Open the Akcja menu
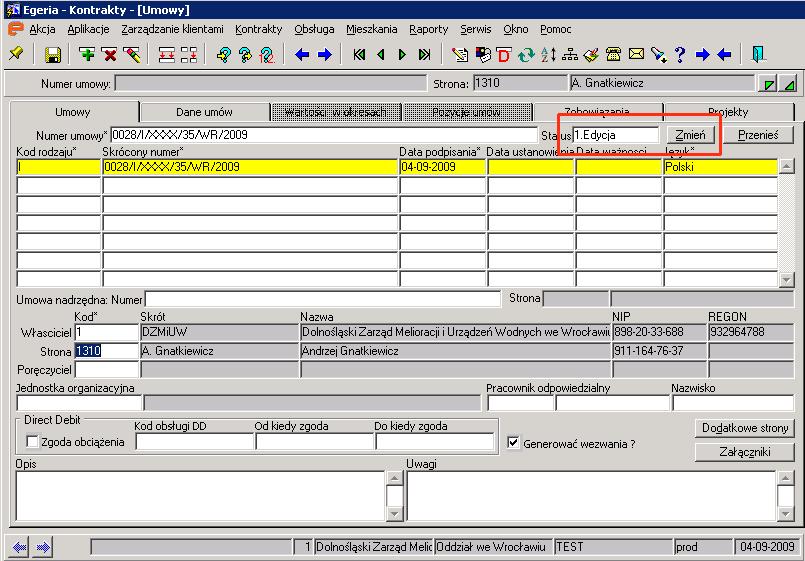The image size is (805, 561). tap(43, 29)
